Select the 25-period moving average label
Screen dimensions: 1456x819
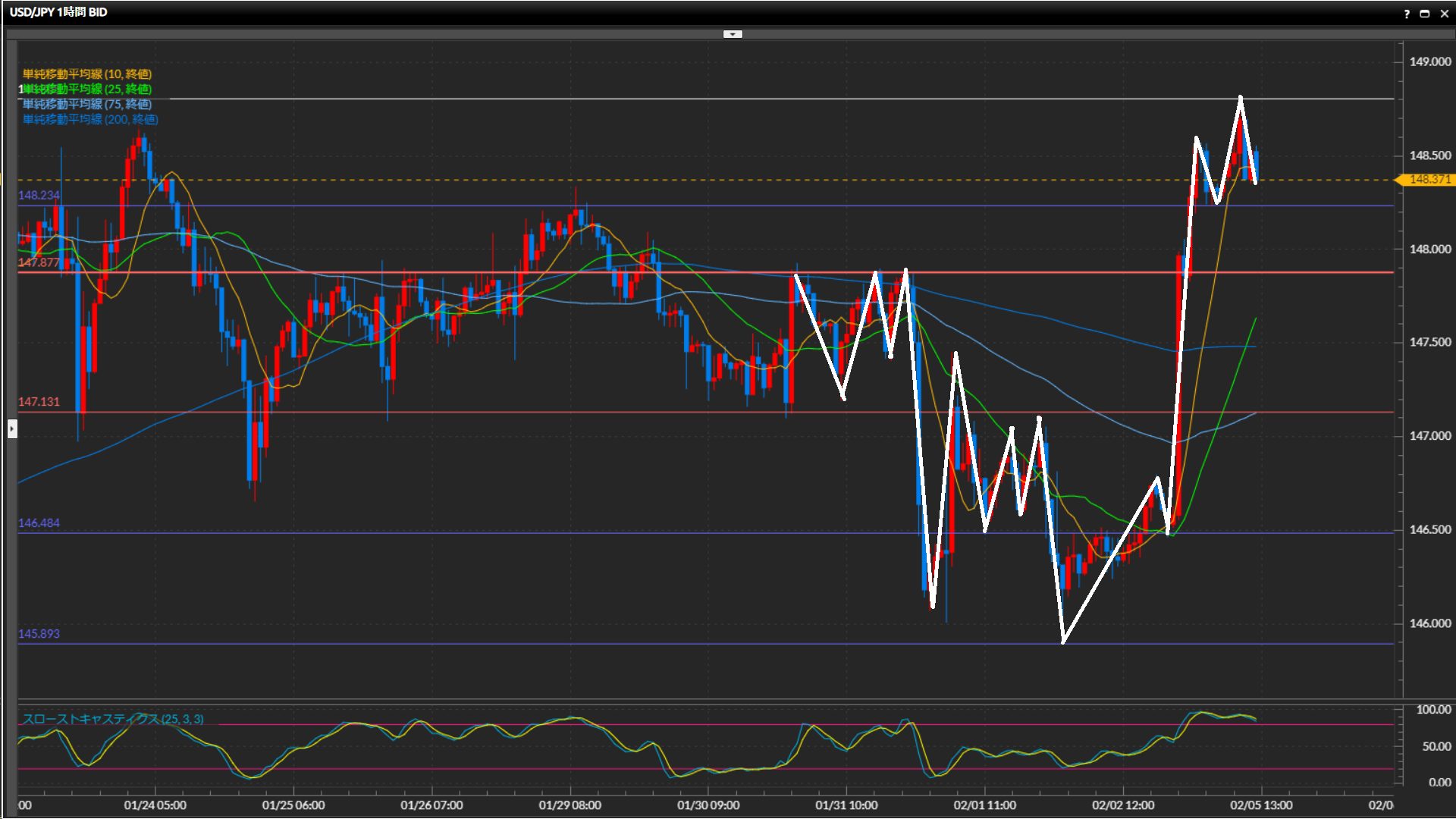pos(87,89)
